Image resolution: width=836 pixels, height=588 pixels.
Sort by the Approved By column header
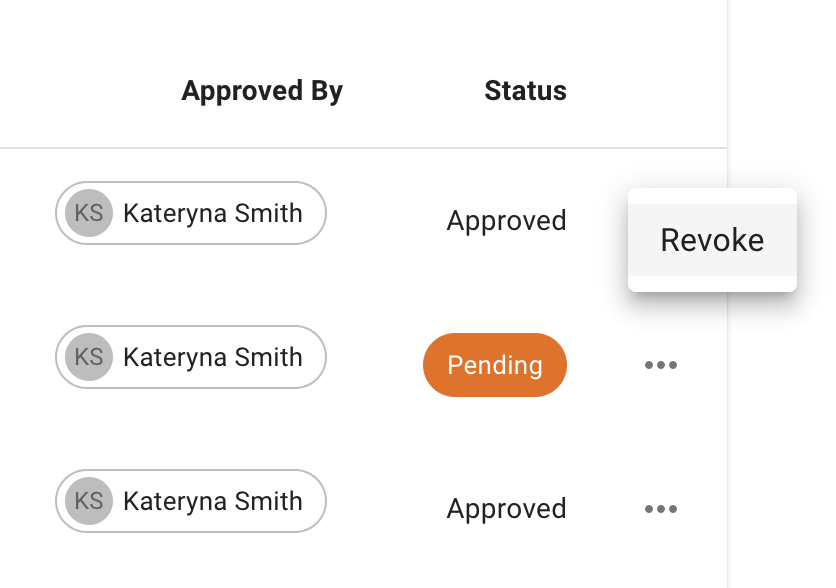tap(262, 91)
